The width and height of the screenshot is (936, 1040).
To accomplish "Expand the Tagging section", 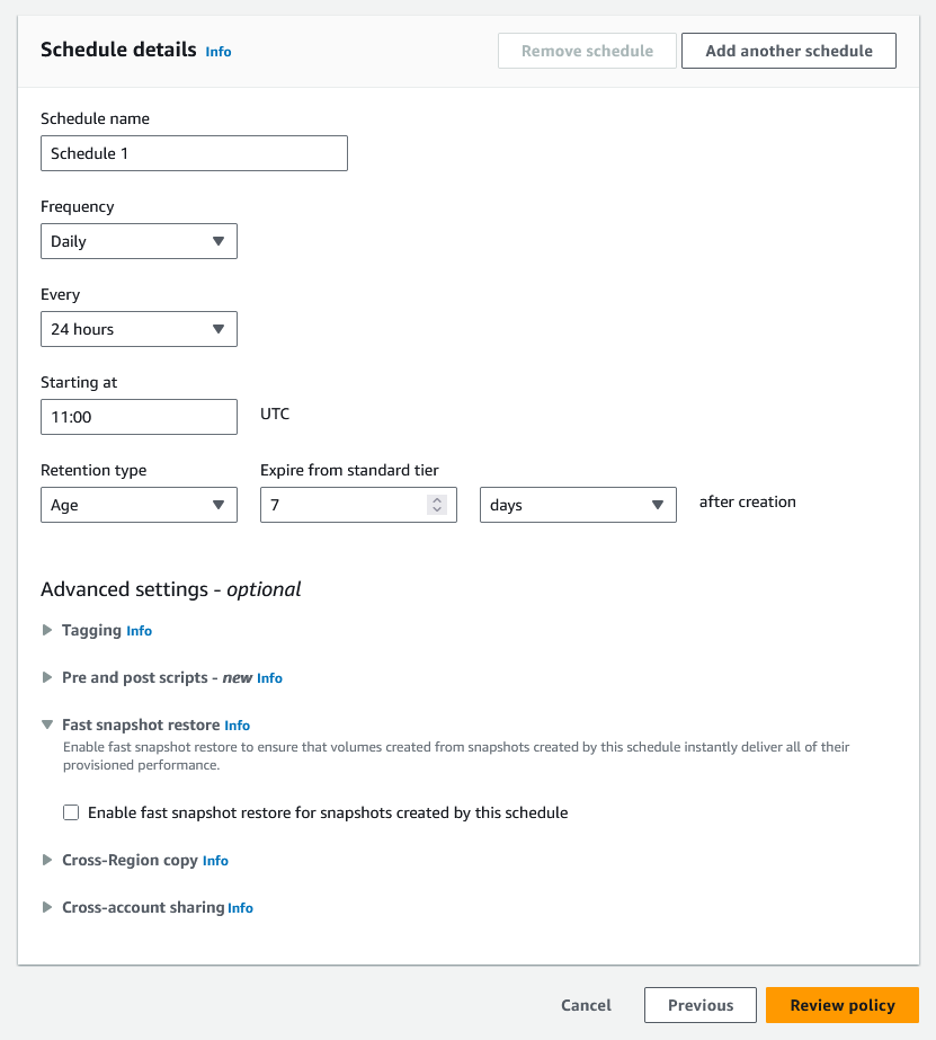I will click(46, 631).
